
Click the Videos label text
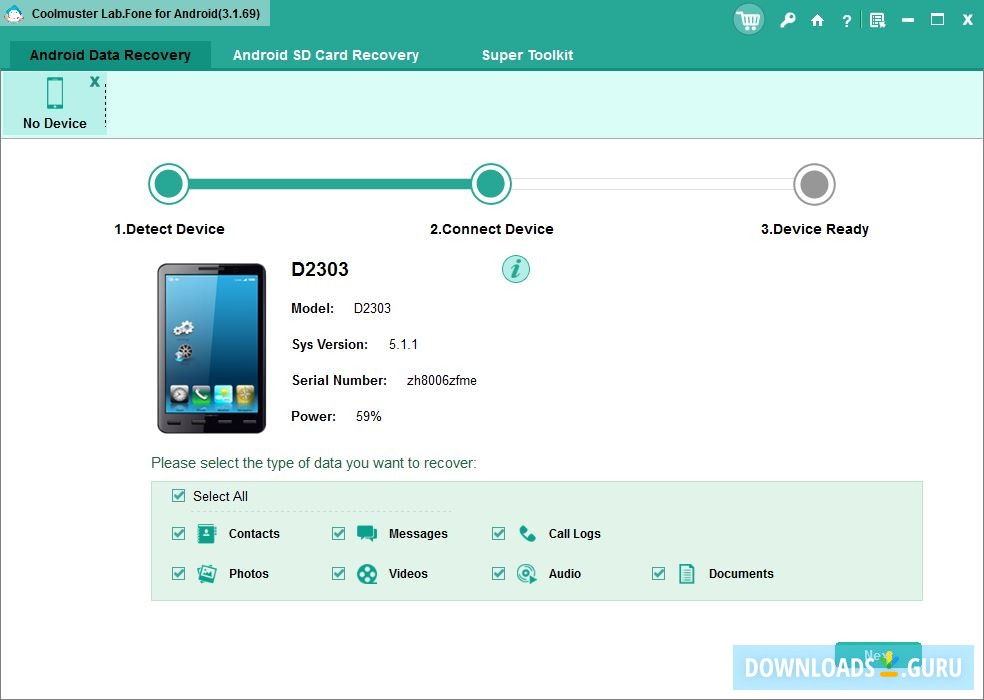tap(408, 574)
